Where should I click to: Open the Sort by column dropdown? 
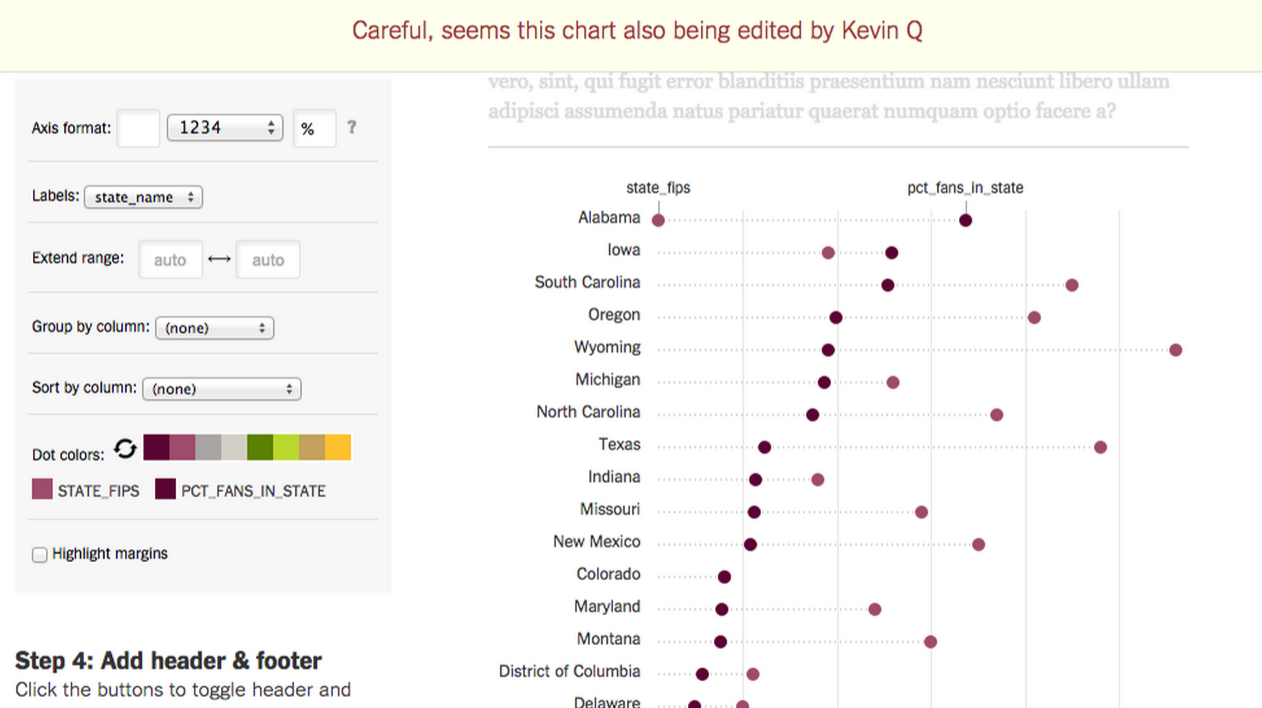tap(221, 389)
